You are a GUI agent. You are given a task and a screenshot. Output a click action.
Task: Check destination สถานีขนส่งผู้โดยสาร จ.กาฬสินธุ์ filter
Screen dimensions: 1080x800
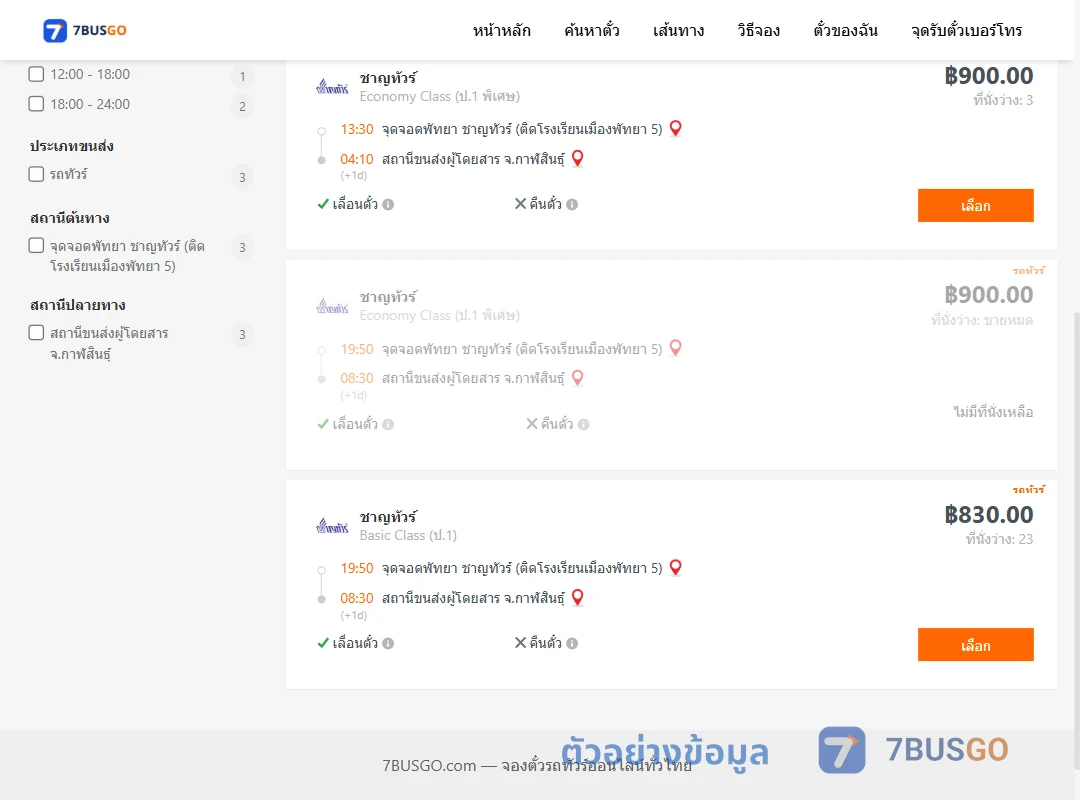(37, 332)
